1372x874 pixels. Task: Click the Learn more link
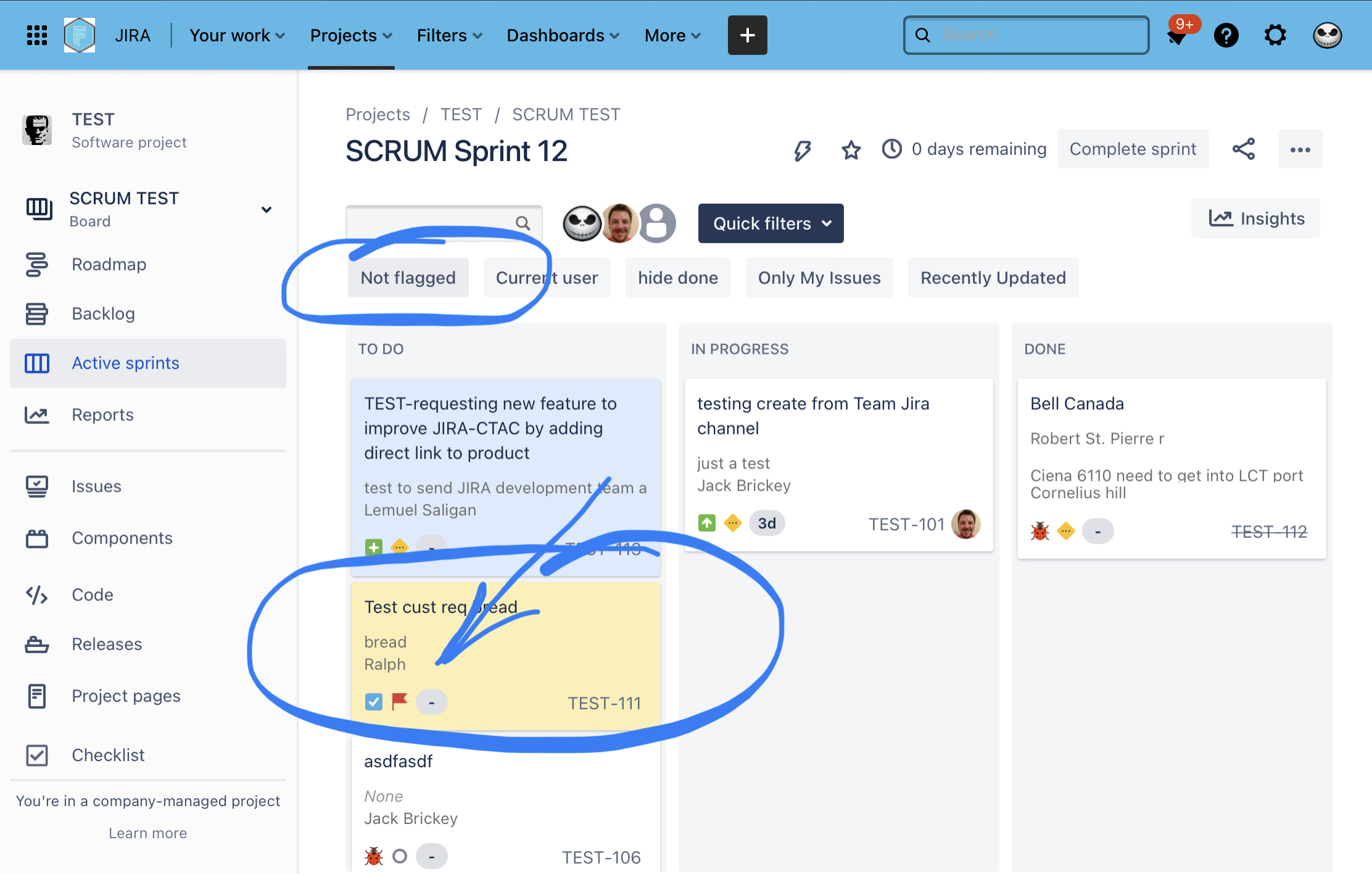147,833
